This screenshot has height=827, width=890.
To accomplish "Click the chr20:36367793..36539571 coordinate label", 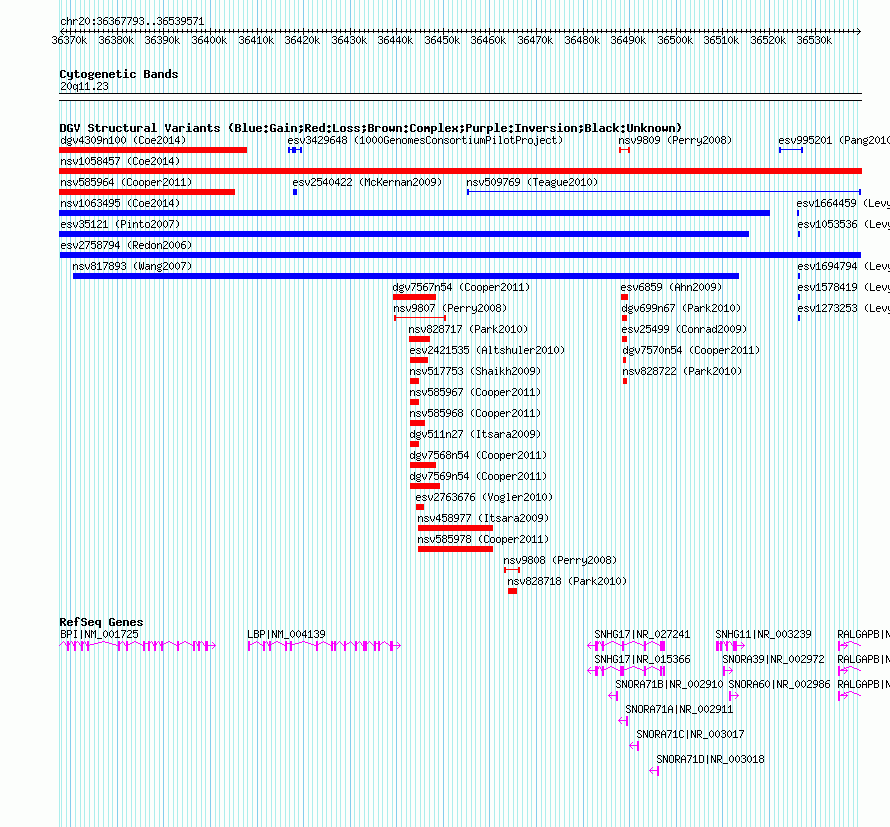I will pyautogui.click(x=132, y=21).
